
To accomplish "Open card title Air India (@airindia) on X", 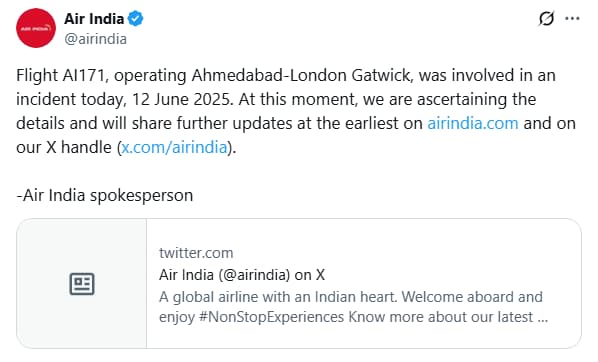I will click(x=242, y=275).
